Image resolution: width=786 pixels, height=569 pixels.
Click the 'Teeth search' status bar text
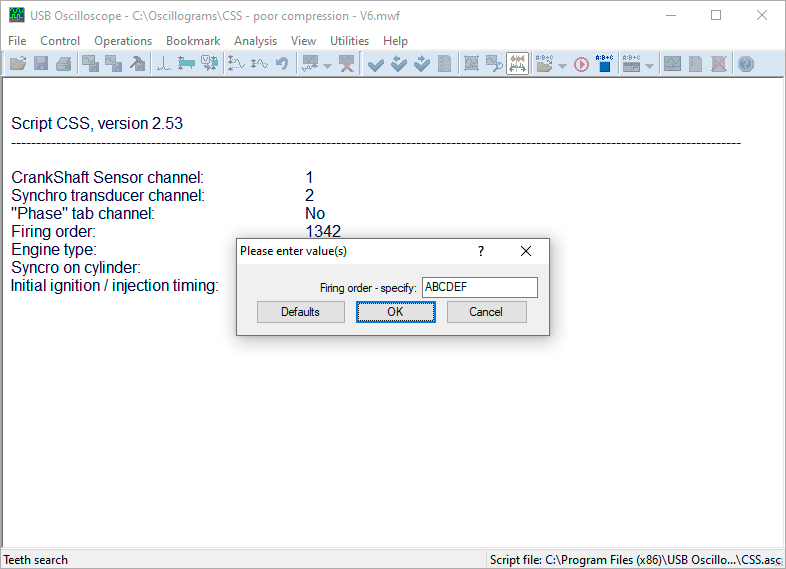[36, 560]
